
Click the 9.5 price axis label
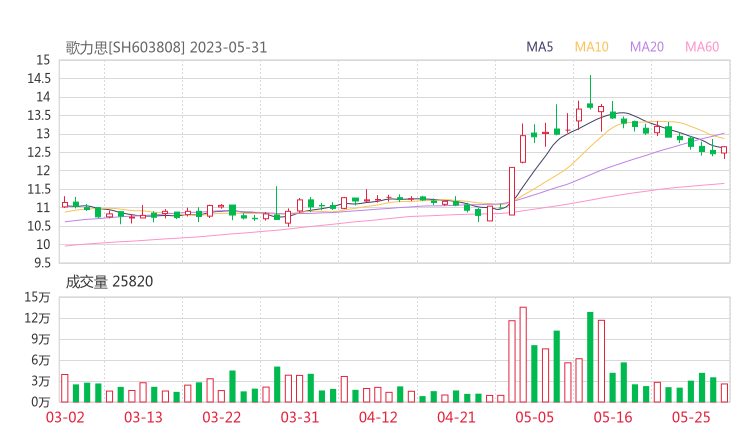click(x=42, y=263)
